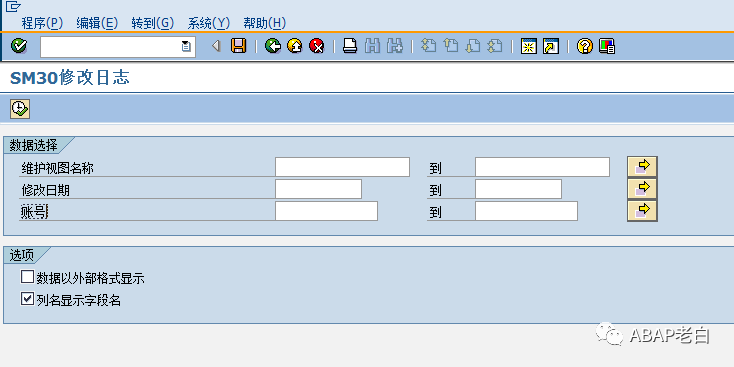This screenshot has width=734, height=367.
Task: Uncheck 列名显示字段名 checkbox
Action: (28, 299)
